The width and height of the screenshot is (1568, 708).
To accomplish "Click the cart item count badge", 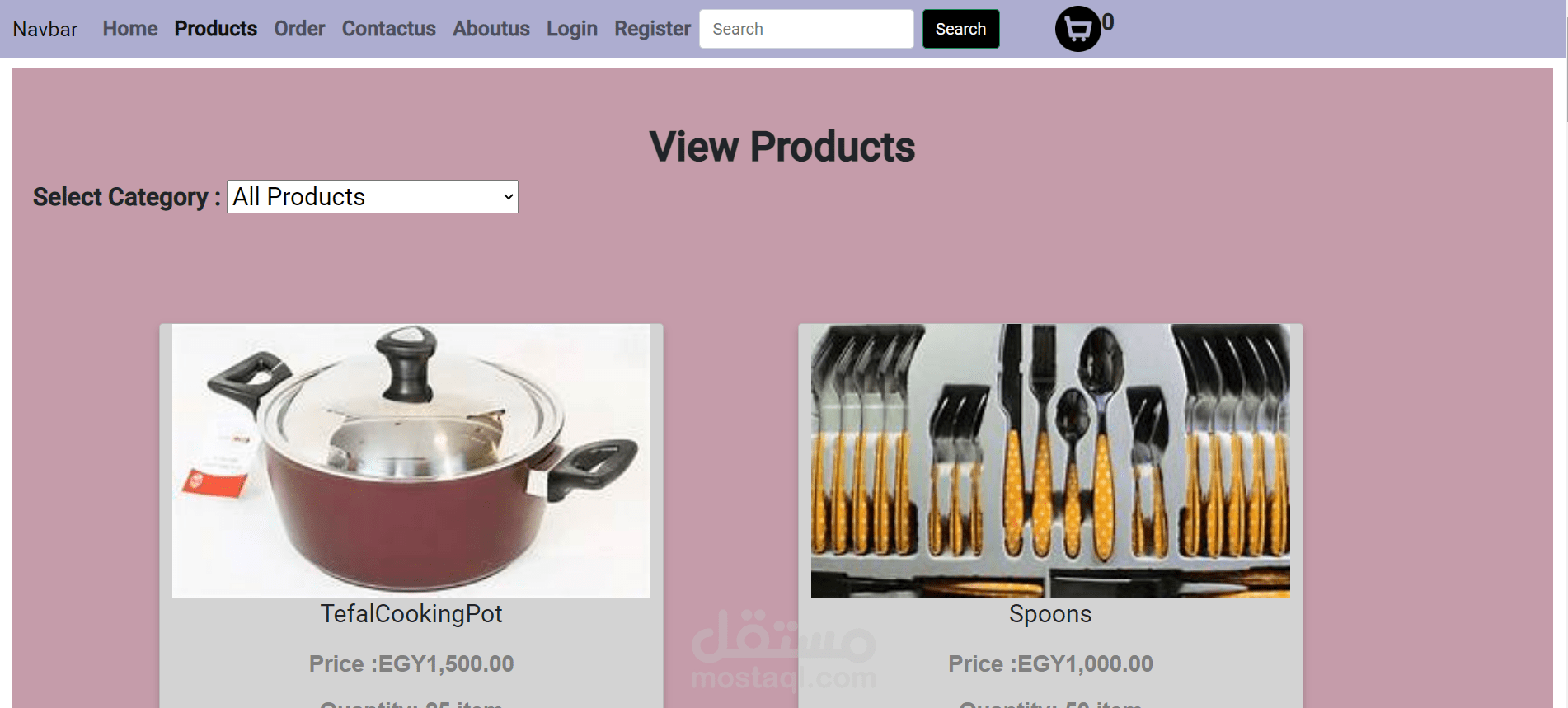I will click(1108, 22).
